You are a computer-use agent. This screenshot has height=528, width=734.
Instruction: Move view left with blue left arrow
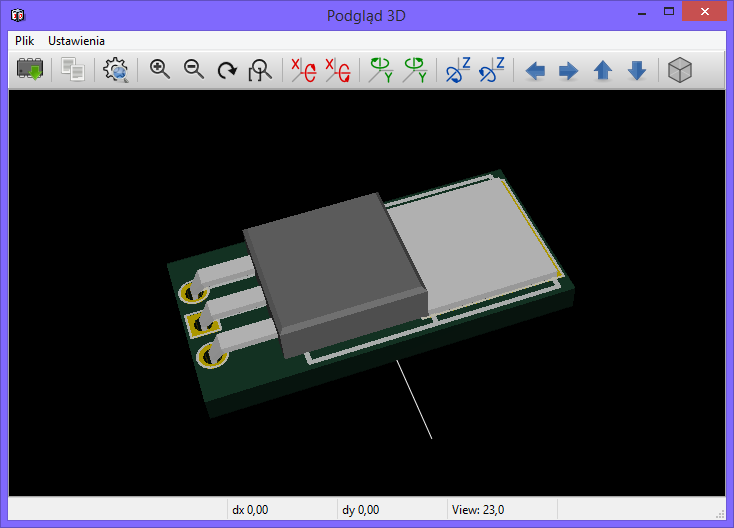[x=536, y=71]
